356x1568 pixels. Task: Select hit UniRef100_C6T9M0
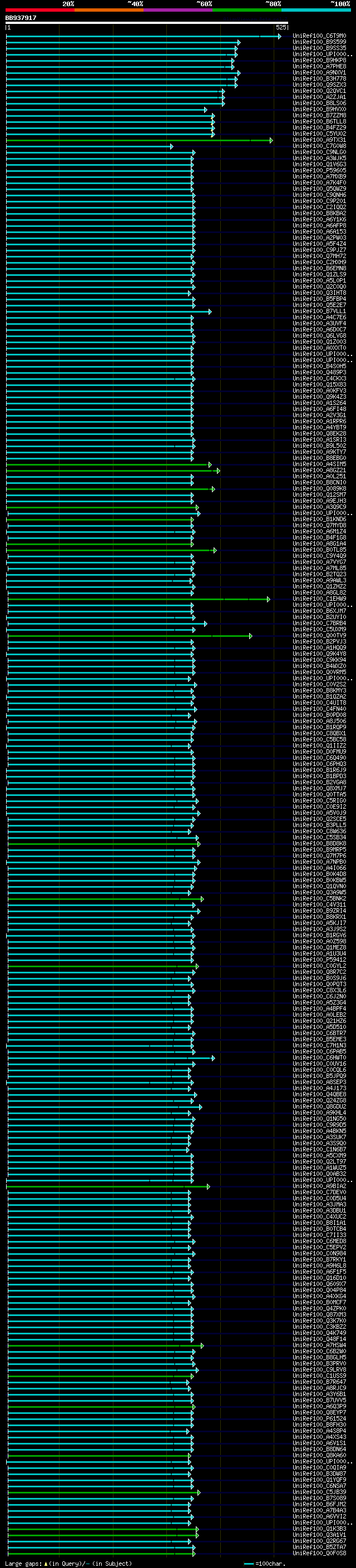(x=319, y=36)
